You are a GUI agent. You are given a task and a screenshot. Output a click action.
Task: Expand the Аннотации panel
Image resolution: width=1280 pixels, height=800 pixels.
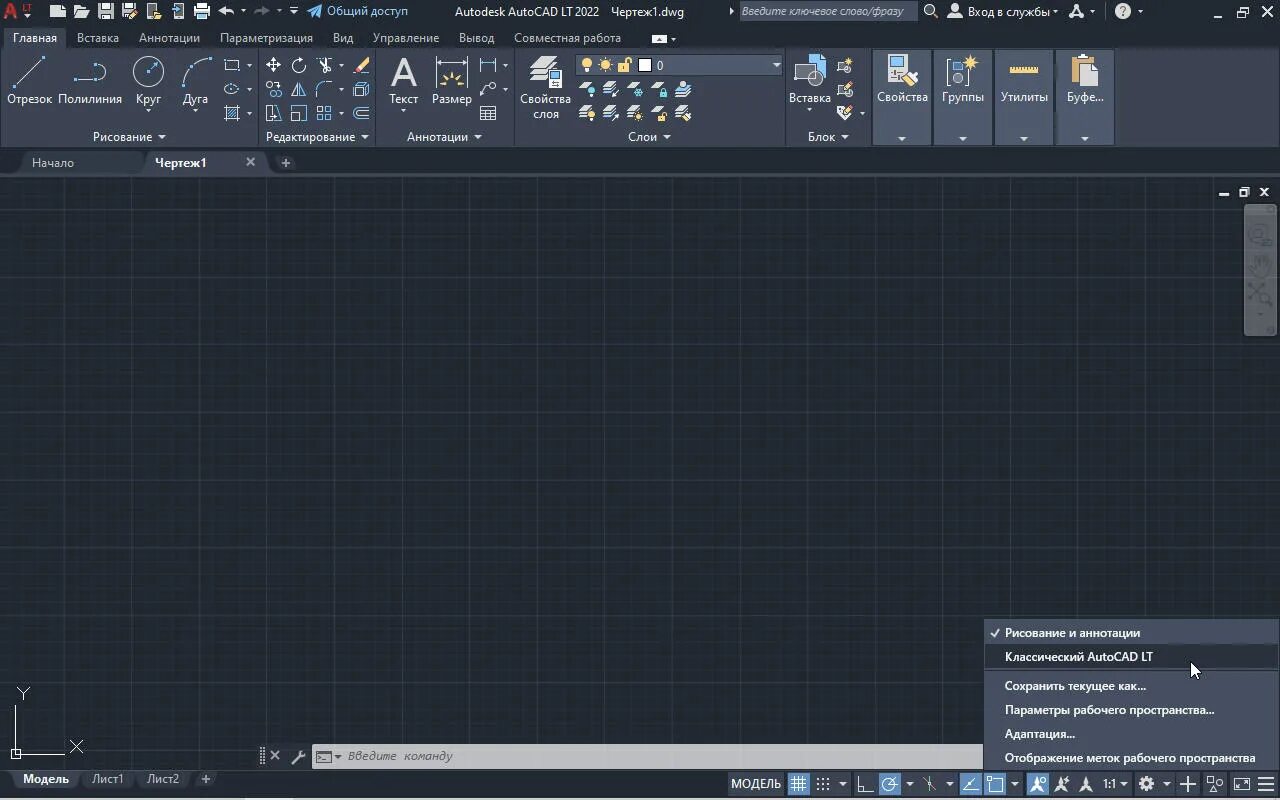444,137
